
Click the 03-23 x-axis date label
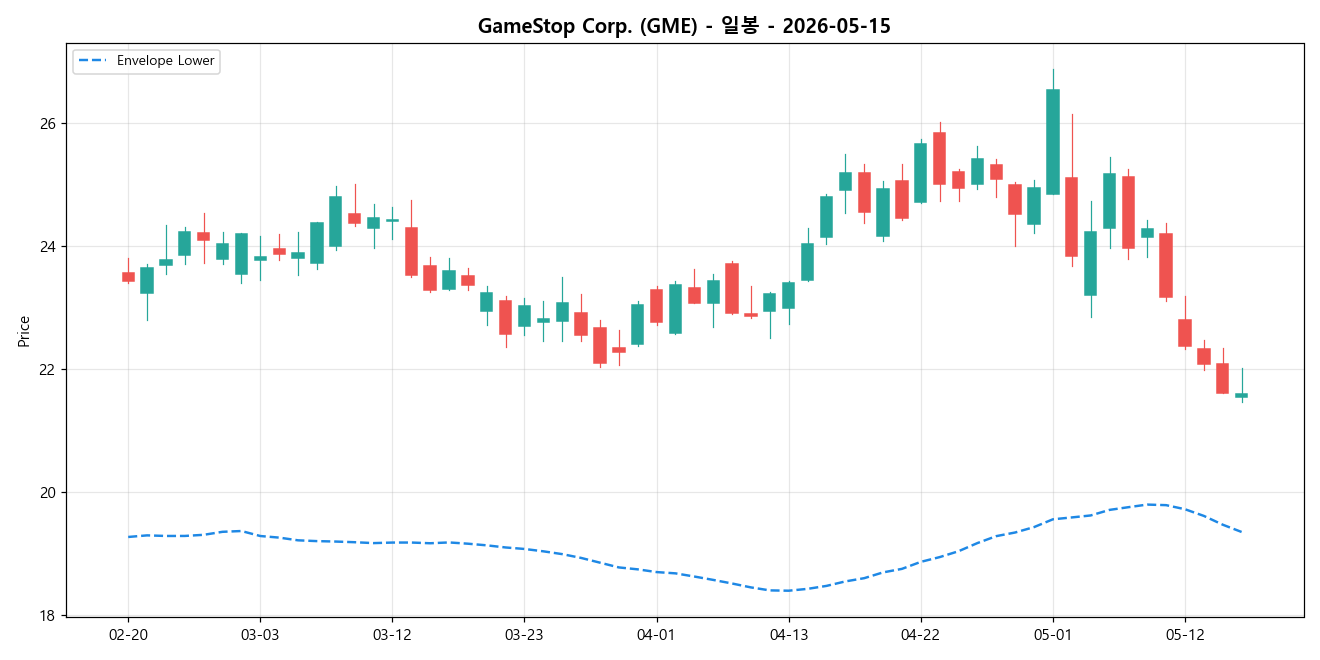[524, 634]
